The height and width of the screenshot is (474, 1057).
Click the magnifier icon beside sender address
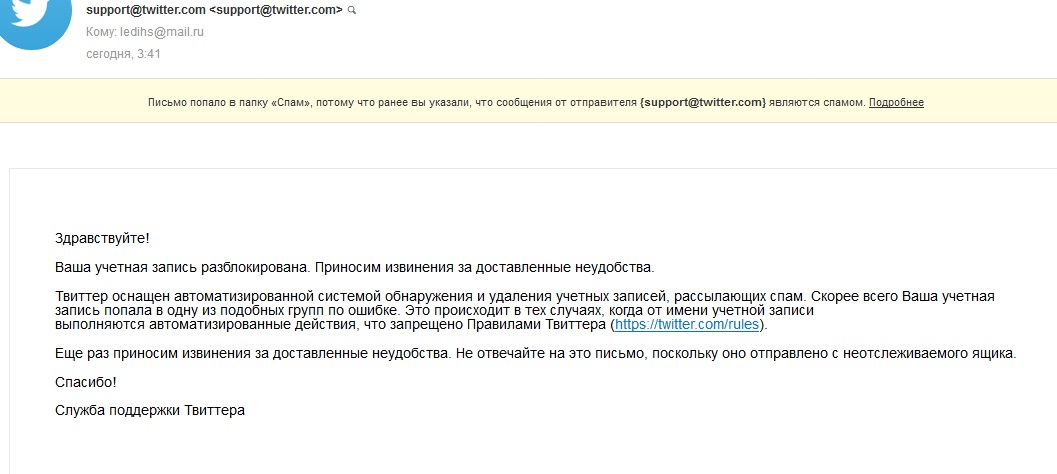click(x=351, y=10)
